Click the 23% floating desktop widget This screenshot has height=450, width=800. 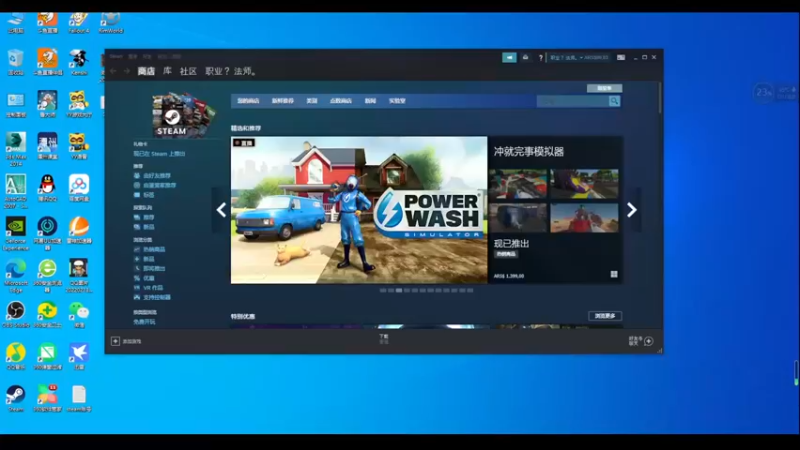[x=764, y=92]
